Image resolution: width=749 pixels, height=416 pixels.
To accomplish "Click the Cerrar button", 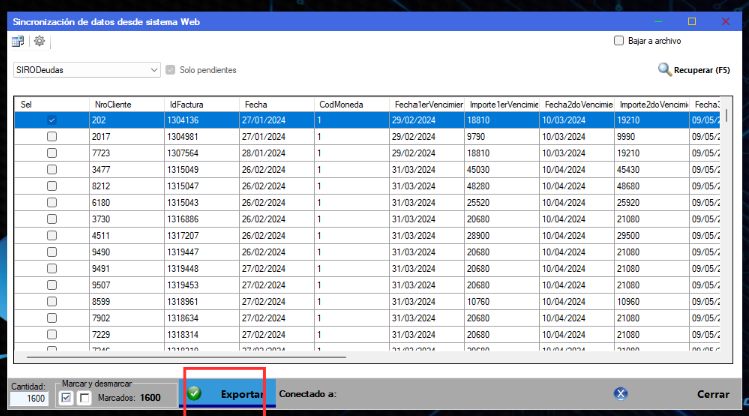I will [x=713, y=394].
